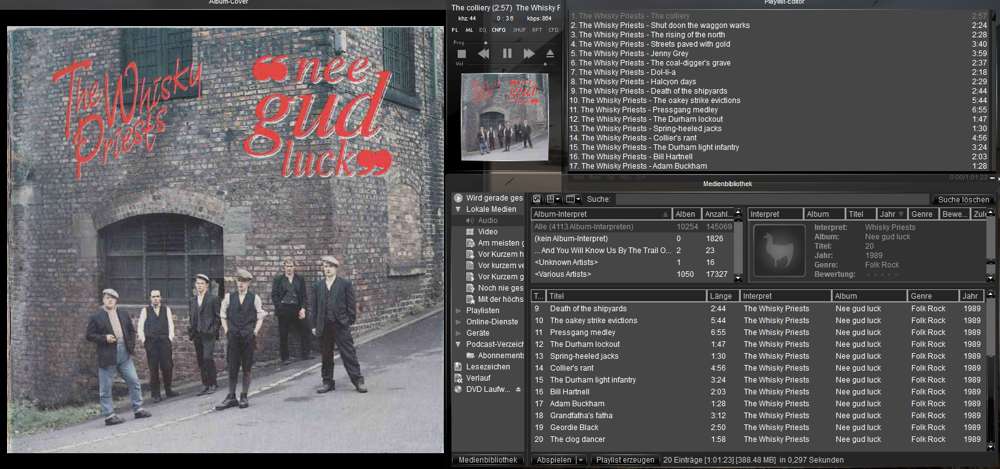
Task: Skip to the previous track
Action: click(484, 54)
